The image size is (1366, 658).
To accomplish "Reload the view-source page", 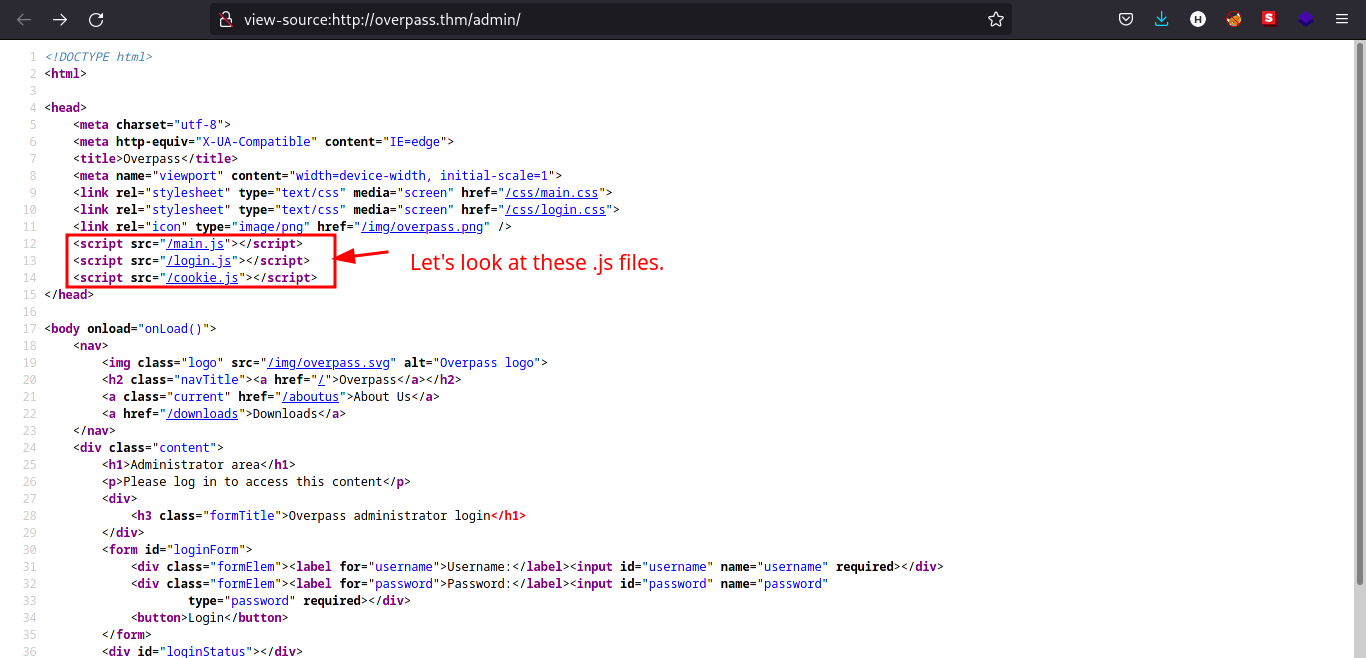I will (95, 19).
